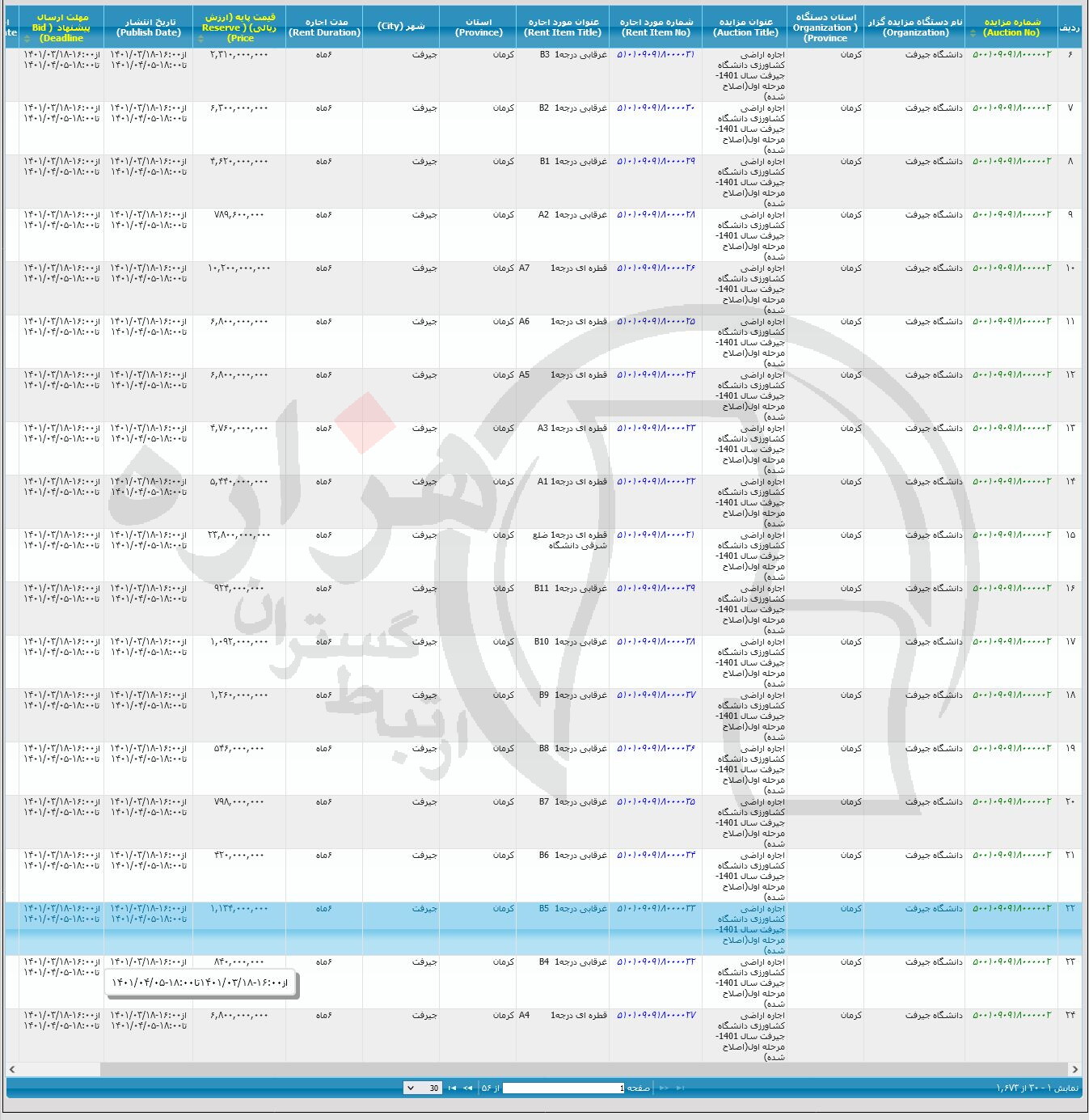Open rent item number link for A6 row
Screen dimensions: 1089x1120
point(656,321)
